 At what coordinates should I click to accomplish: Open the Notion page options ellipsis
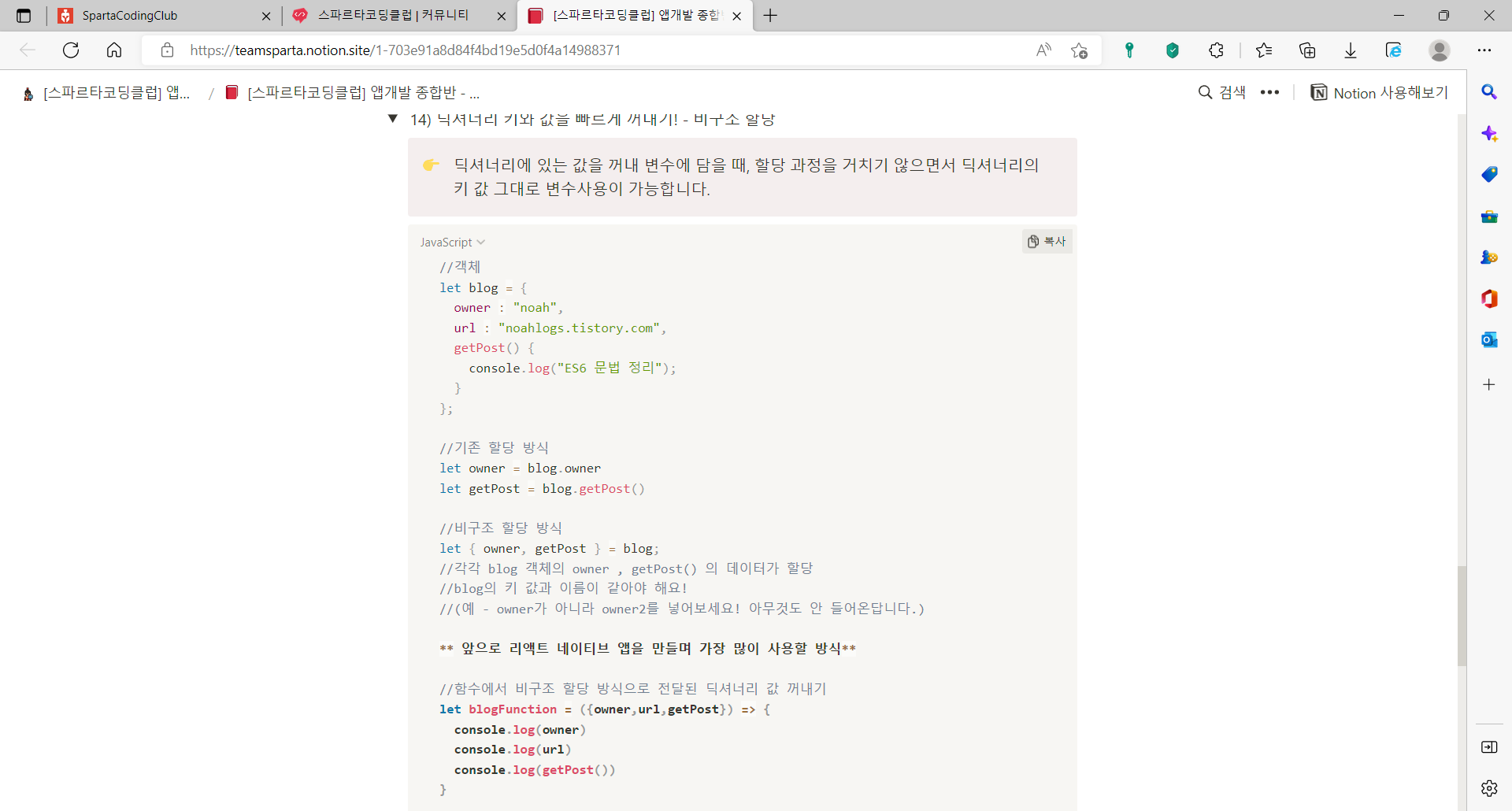1269,93
